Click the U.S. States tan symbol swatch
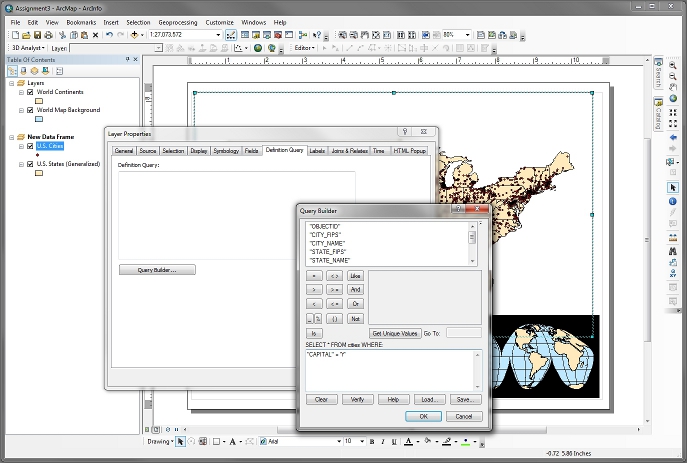The image size is (687, 463). pyautogui.click(x=39, y=173)
